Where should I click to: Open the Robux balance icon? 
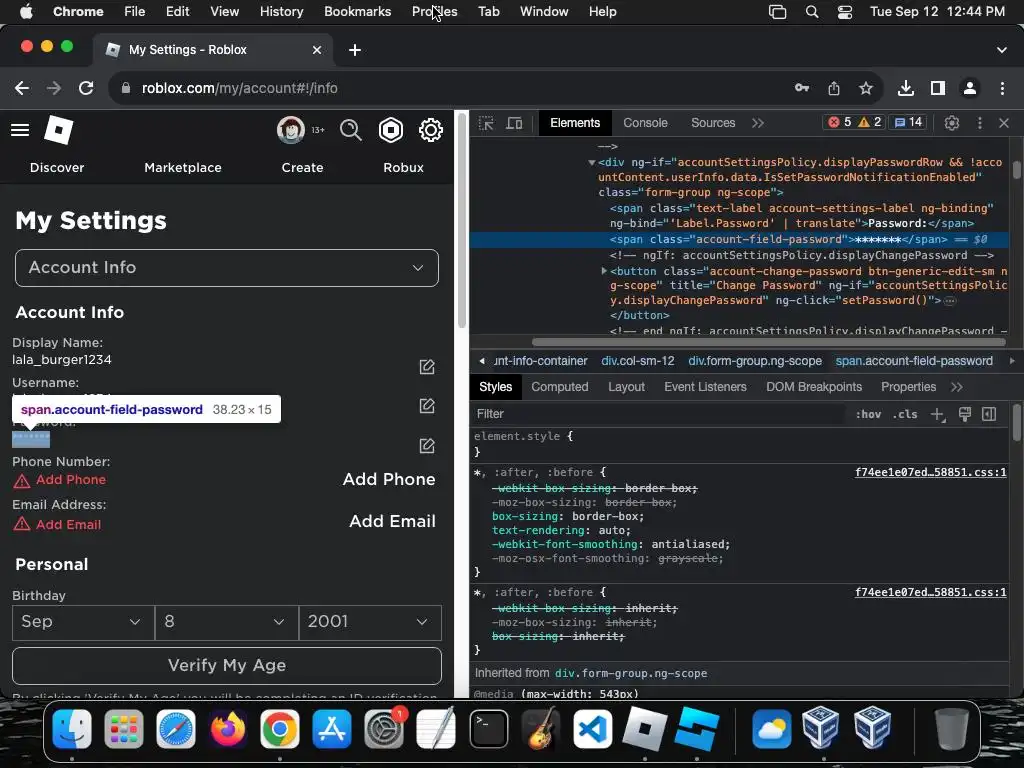(x=391, y=130)
